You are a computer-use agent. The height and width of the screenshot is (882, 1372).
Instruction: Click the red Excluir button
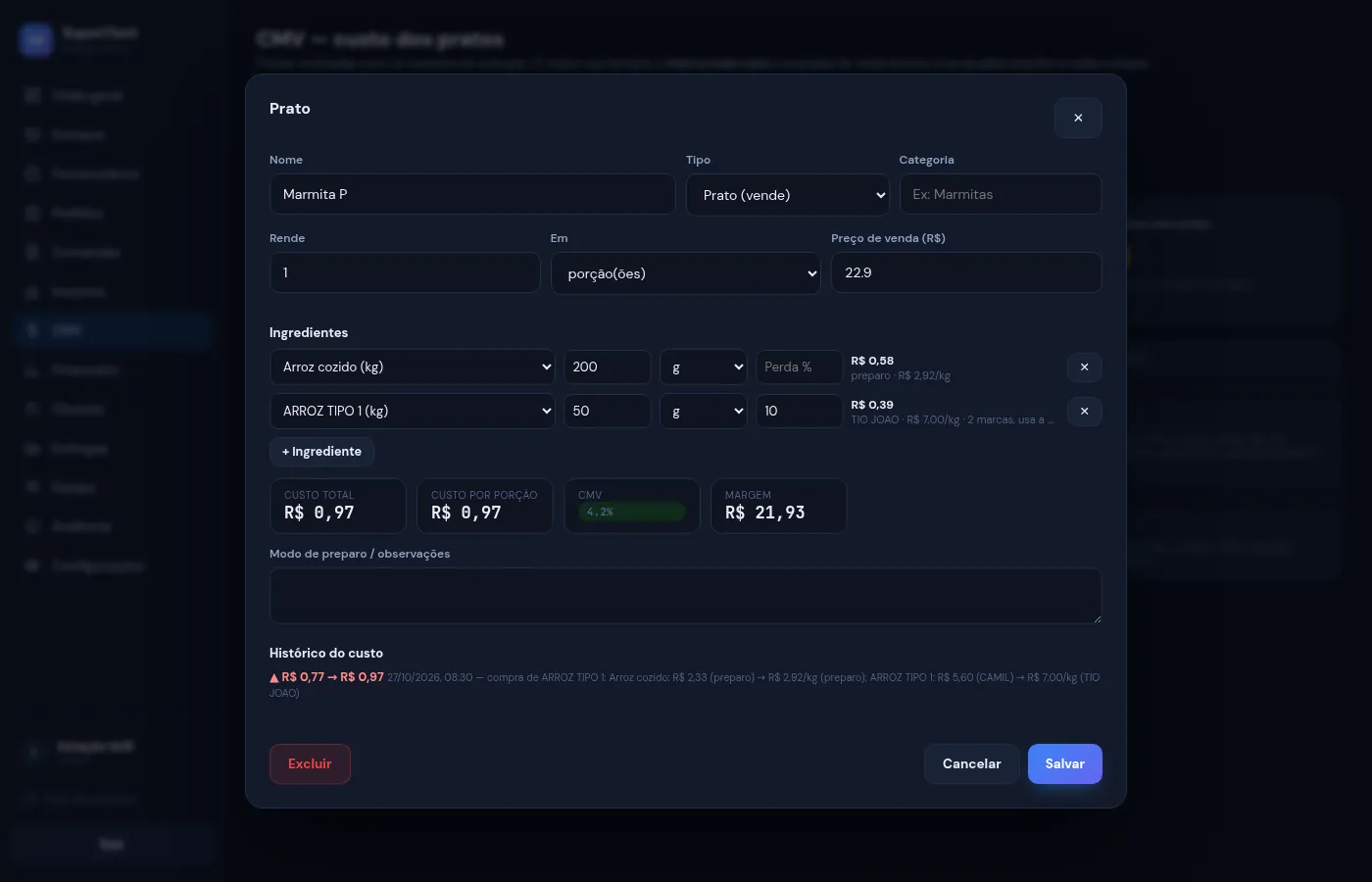310,764
